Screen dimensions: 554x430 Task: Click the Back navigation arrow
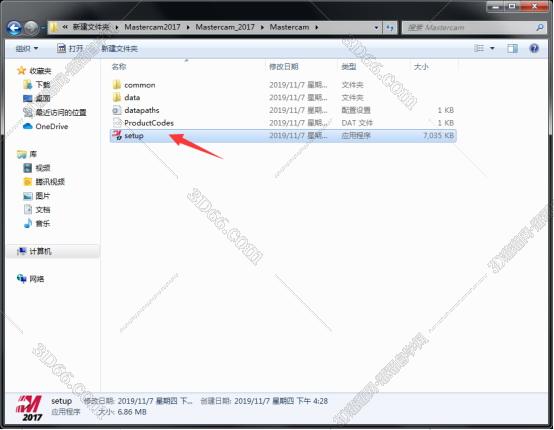(x=14, y=28)
